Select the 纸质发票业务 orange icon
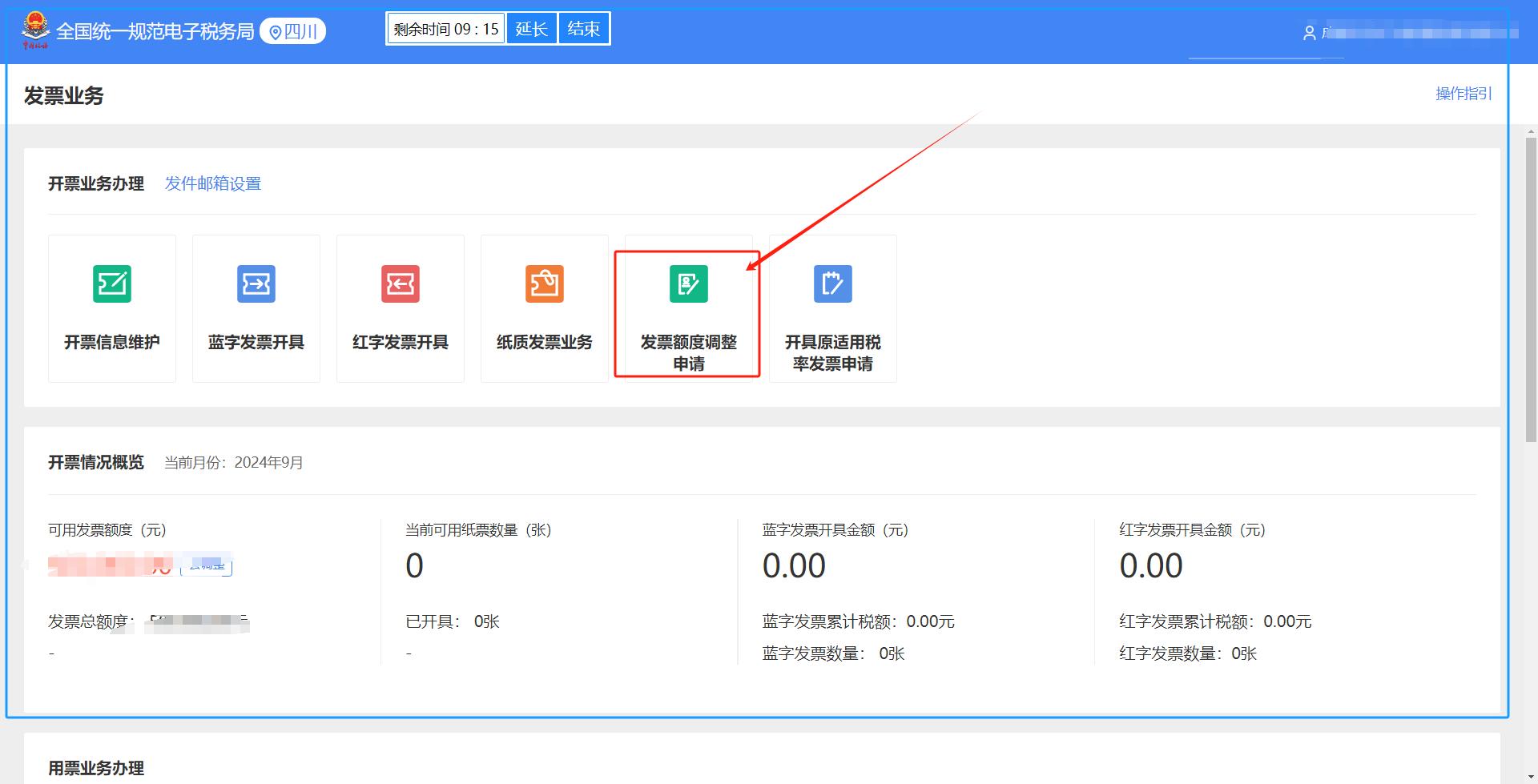The image size is (1538, 784). click(x=545, y=284)
